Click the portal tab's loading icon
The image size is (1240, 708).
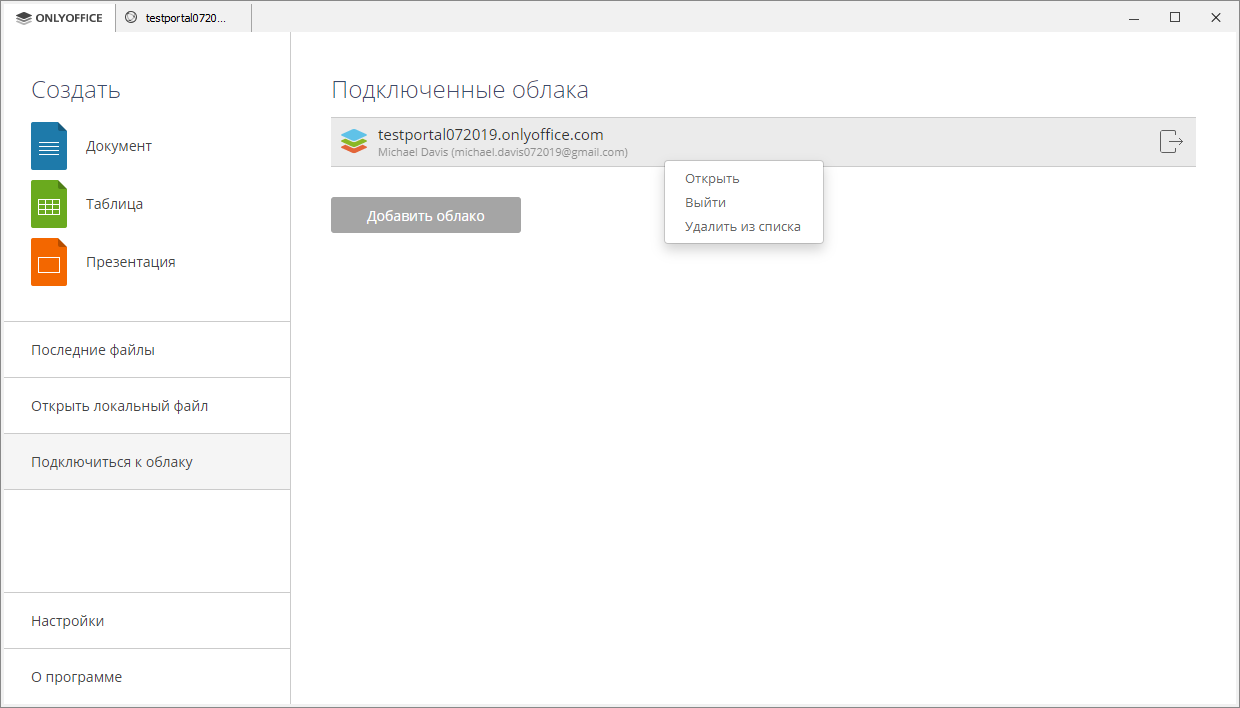click(131, 17)
